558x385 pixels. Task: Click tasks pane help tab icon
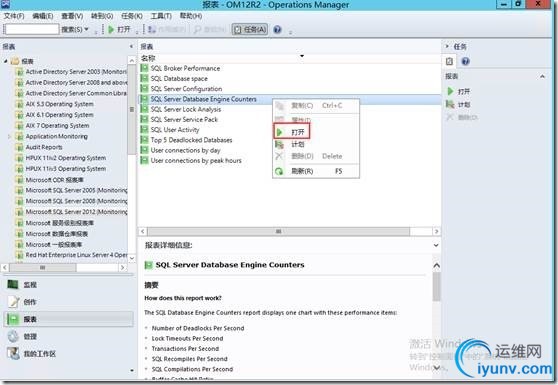coord(465,61)
